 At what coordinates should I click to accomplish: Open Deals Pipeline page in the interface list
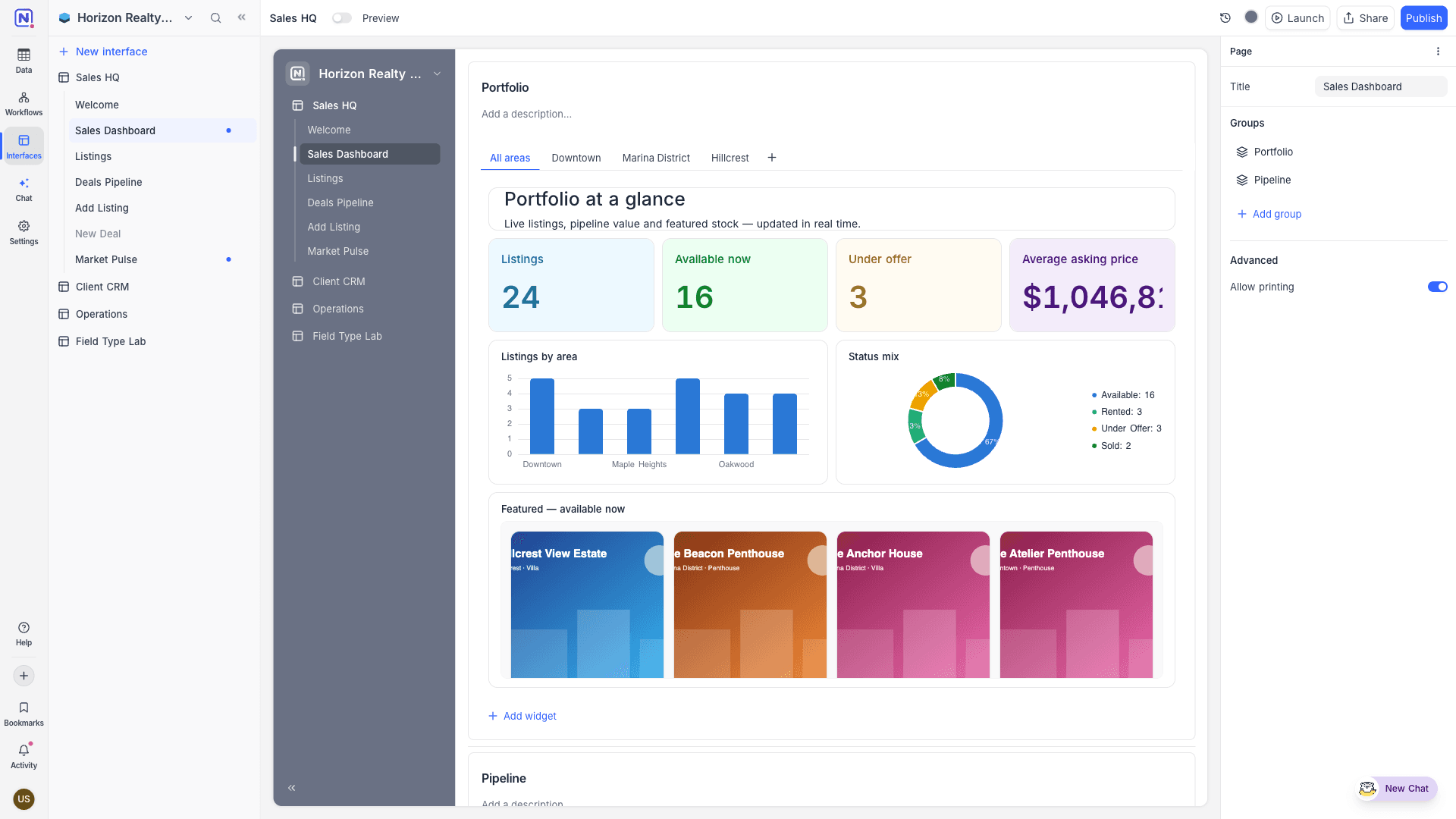click(162, 182)
